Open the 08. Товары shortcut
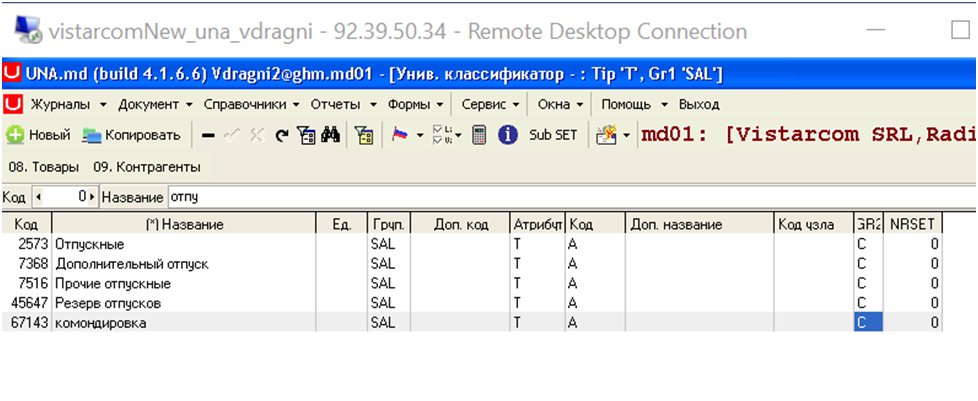Image resolution: width=978 pixels, height=401 pixels. pos(44,167)
